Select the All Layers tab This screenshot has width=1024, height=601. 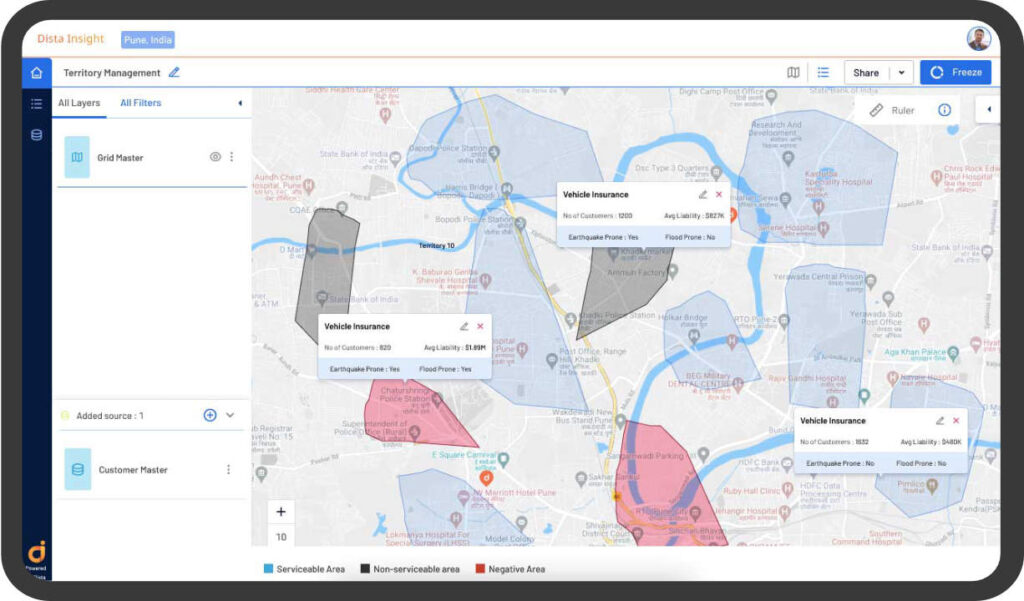tap(79, 103)
